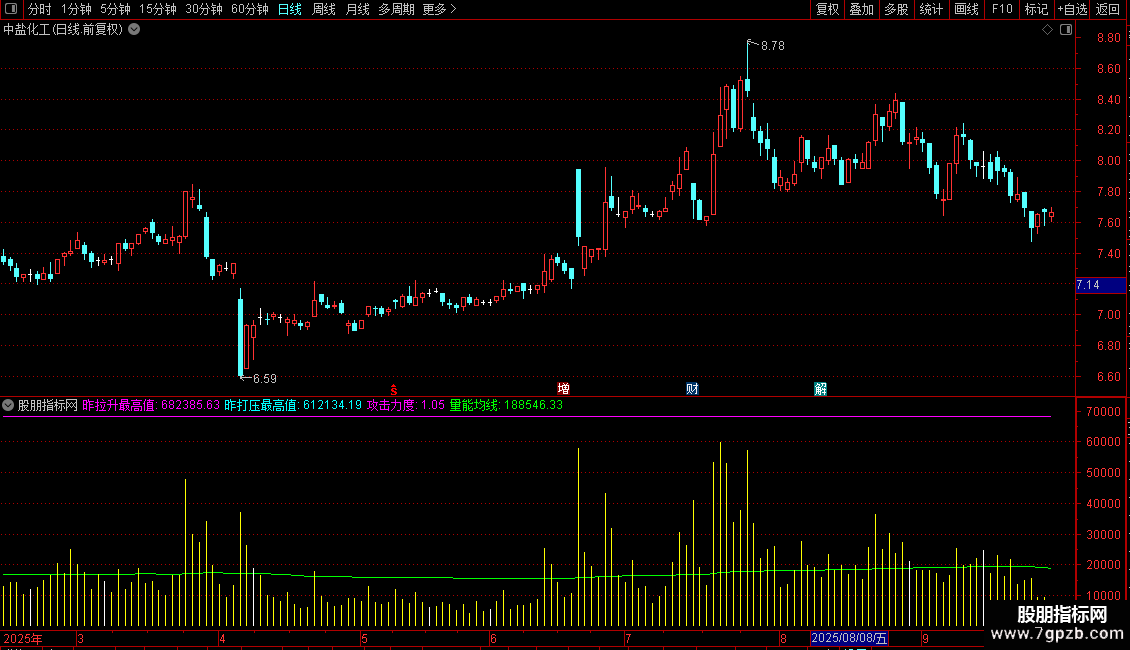1130x650 pixels.
Task: Click the 2025年 label on time axis
Action: 23,638
